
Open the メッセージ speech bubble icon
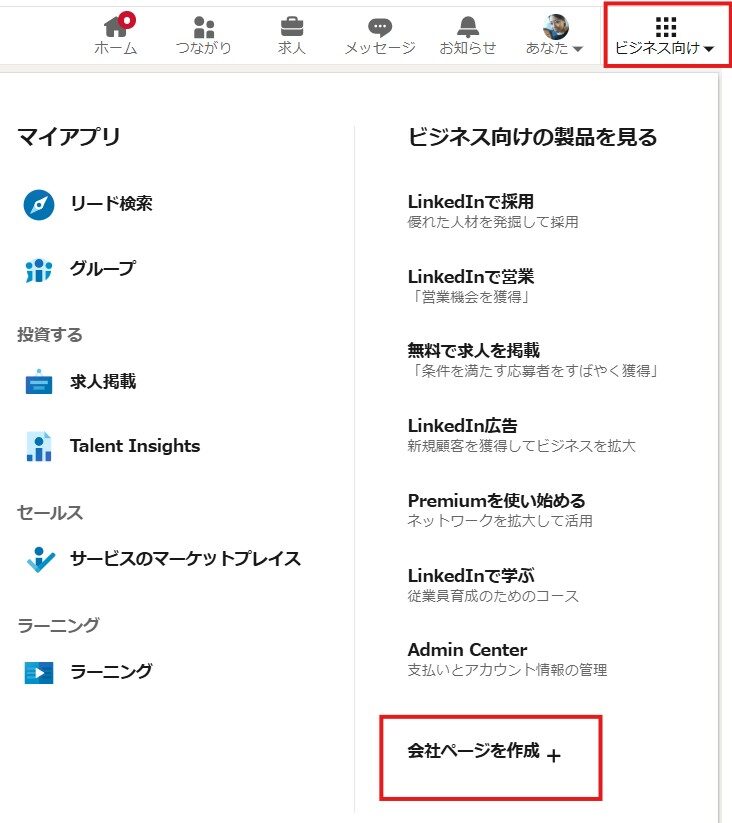[380, 27]
